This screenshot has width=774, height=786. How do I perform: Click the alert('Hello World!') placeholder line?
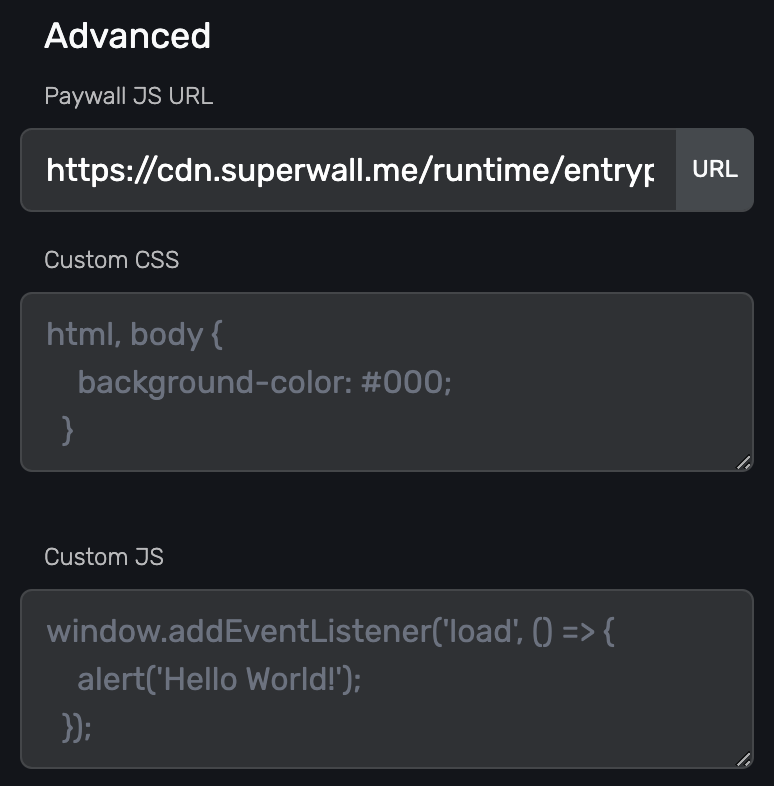(x=218, y=680)
